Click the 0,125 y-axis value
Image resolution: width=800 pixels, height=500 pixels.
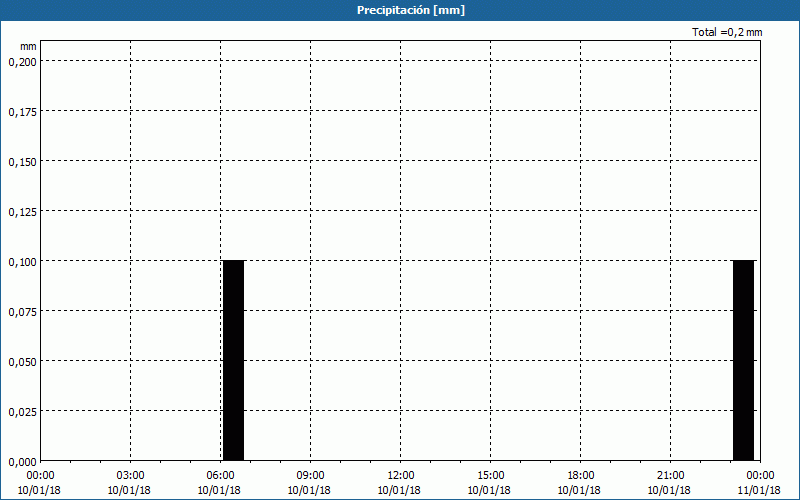(22, 211)
